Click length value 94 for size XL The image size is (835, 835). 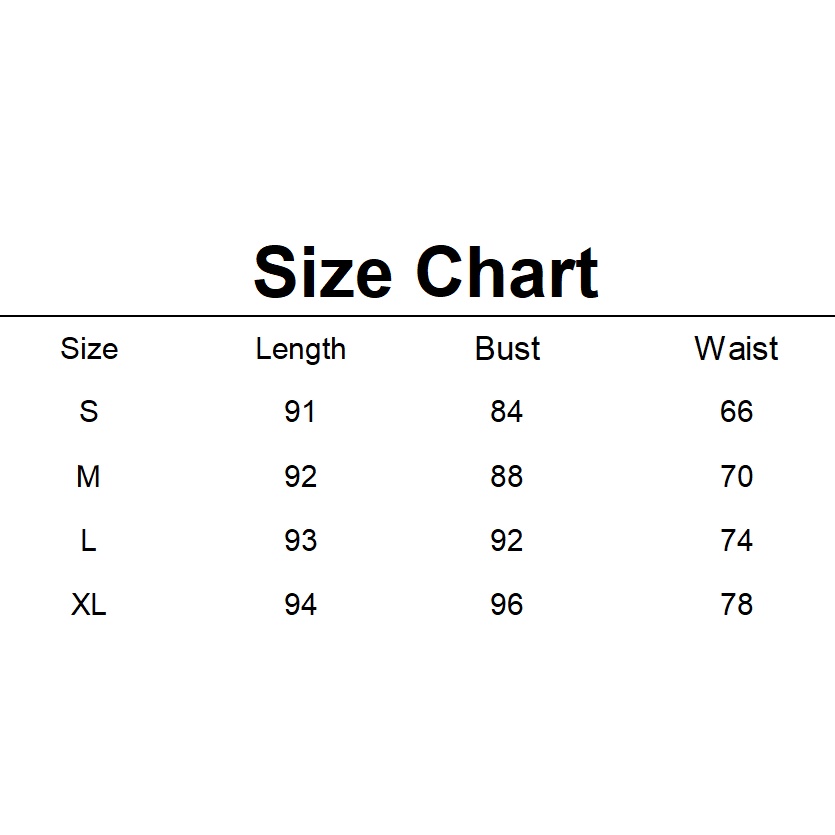300,605
